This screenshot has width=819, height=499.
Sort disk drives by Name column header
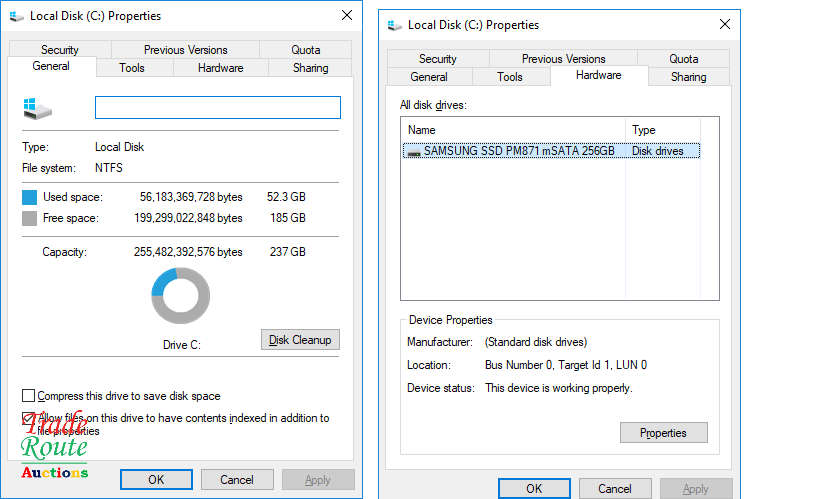coord(512,130)
